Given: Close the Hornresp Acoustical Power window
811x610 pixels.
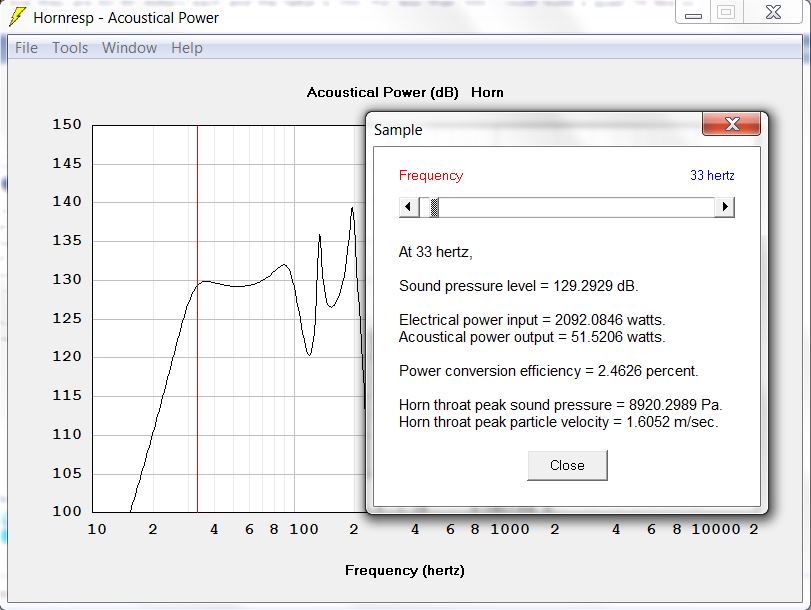Looking at the screenshot, I should click(773, 12).
